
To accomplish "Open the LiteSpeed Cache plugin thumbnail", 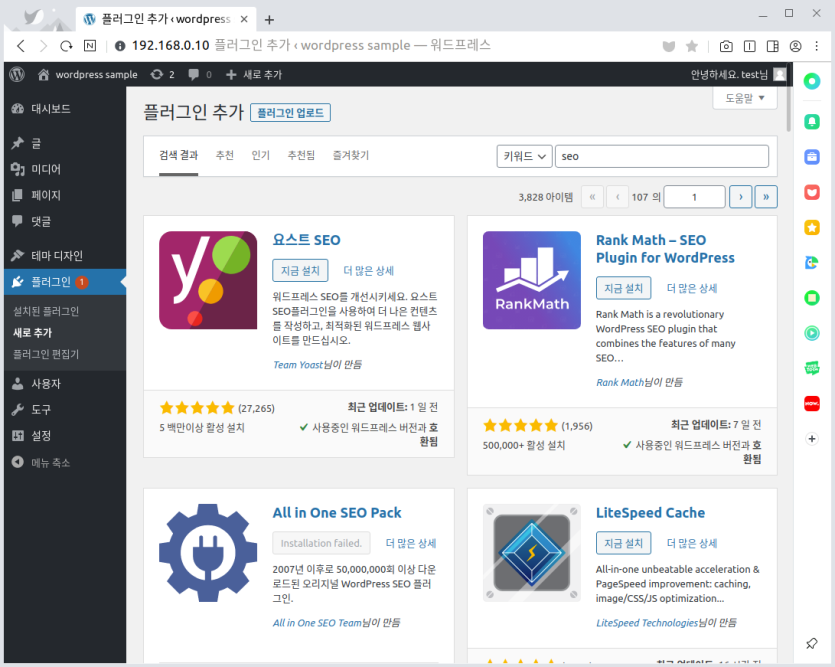I will click(531, 553).
